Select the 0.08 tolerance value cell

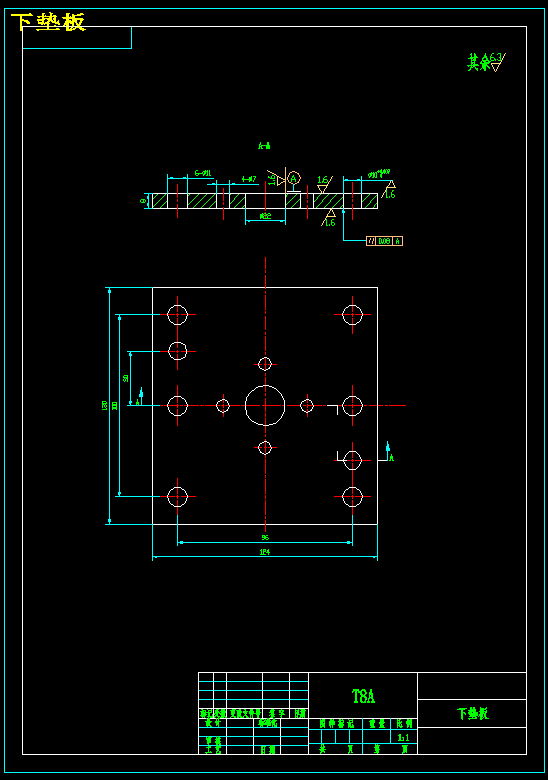pyautogui.click(x=384, y=241)
